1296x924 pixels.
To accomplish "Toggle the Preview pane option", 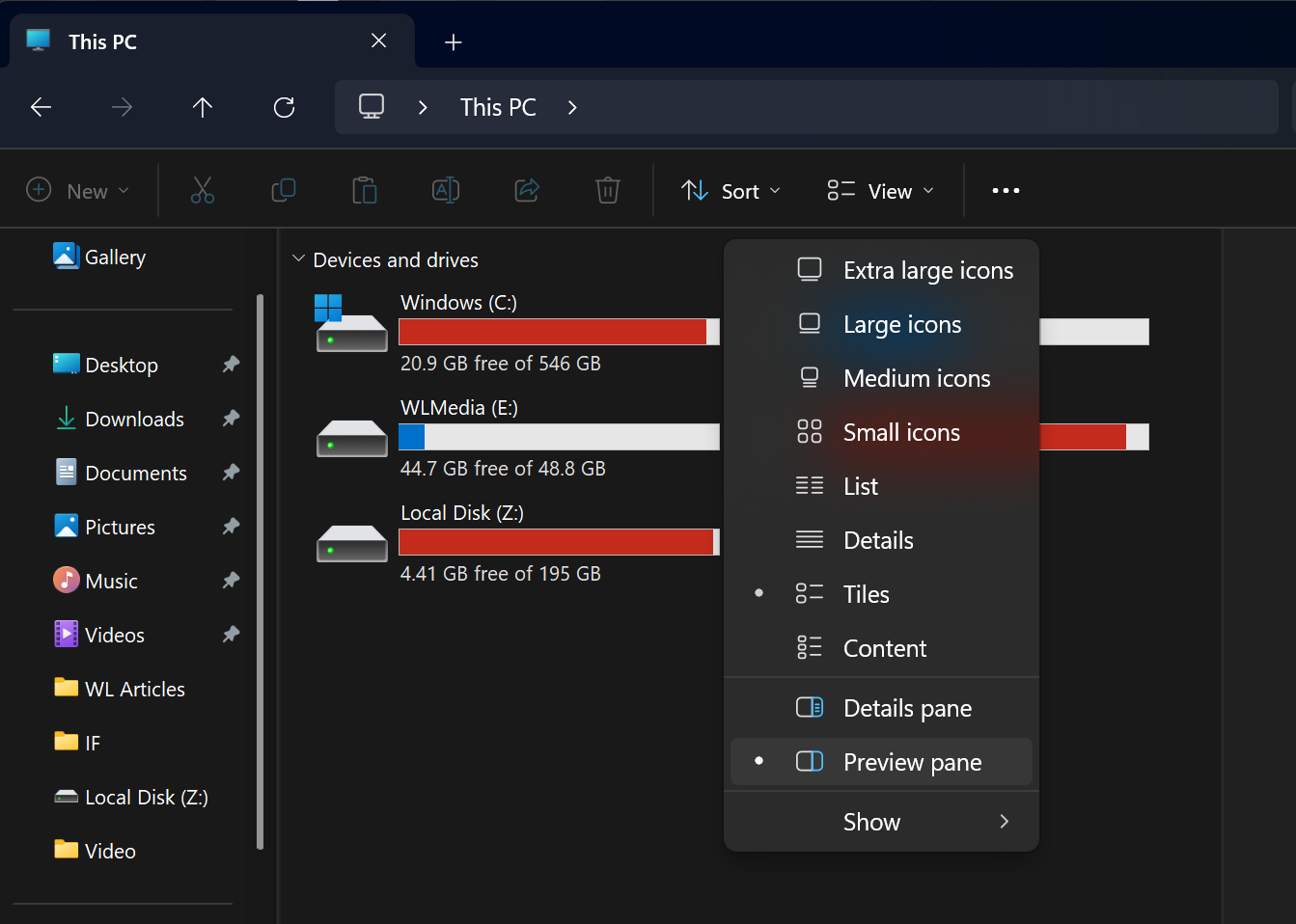I will click(911, 762).
